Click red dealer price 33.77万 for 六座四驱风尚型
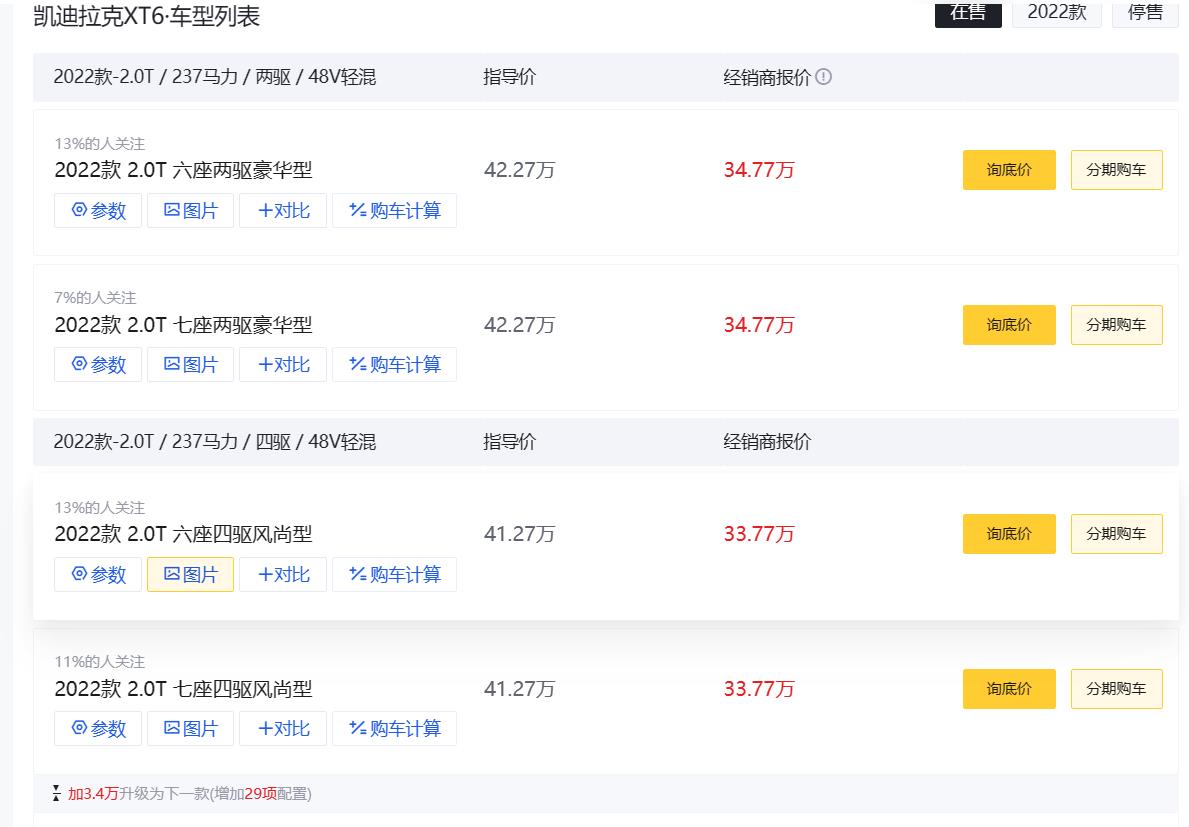The image size is (1189, 827). [759, 534]
